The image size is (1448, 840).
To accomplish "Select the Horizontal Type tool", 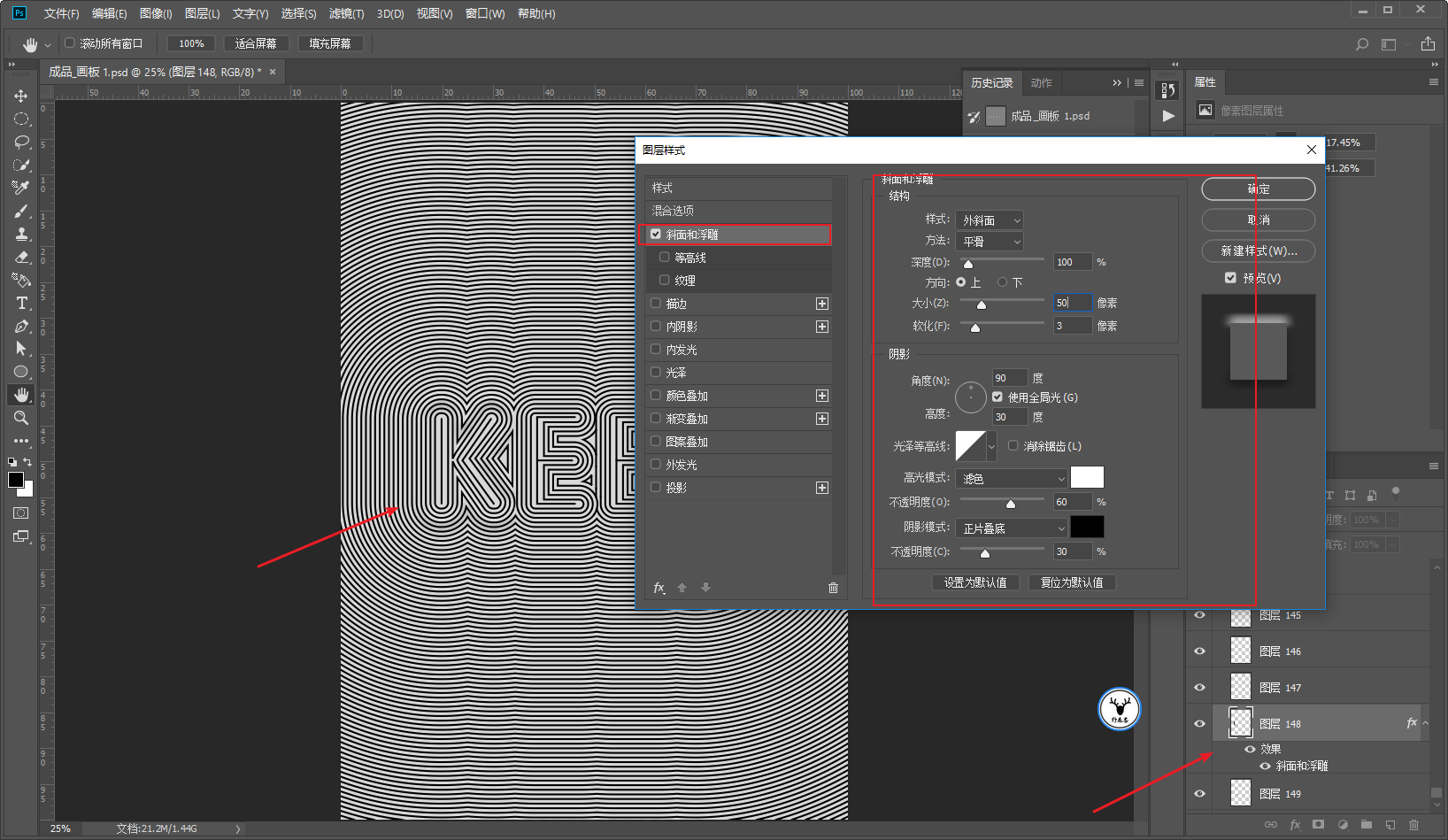I will pyautogui.click(x=21, y=303).
